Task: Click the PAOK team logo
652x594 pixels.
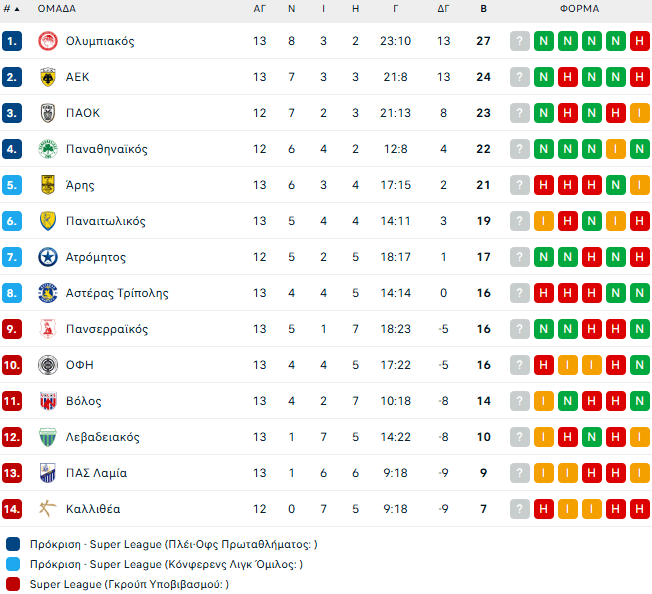Action: coord(47,113)
